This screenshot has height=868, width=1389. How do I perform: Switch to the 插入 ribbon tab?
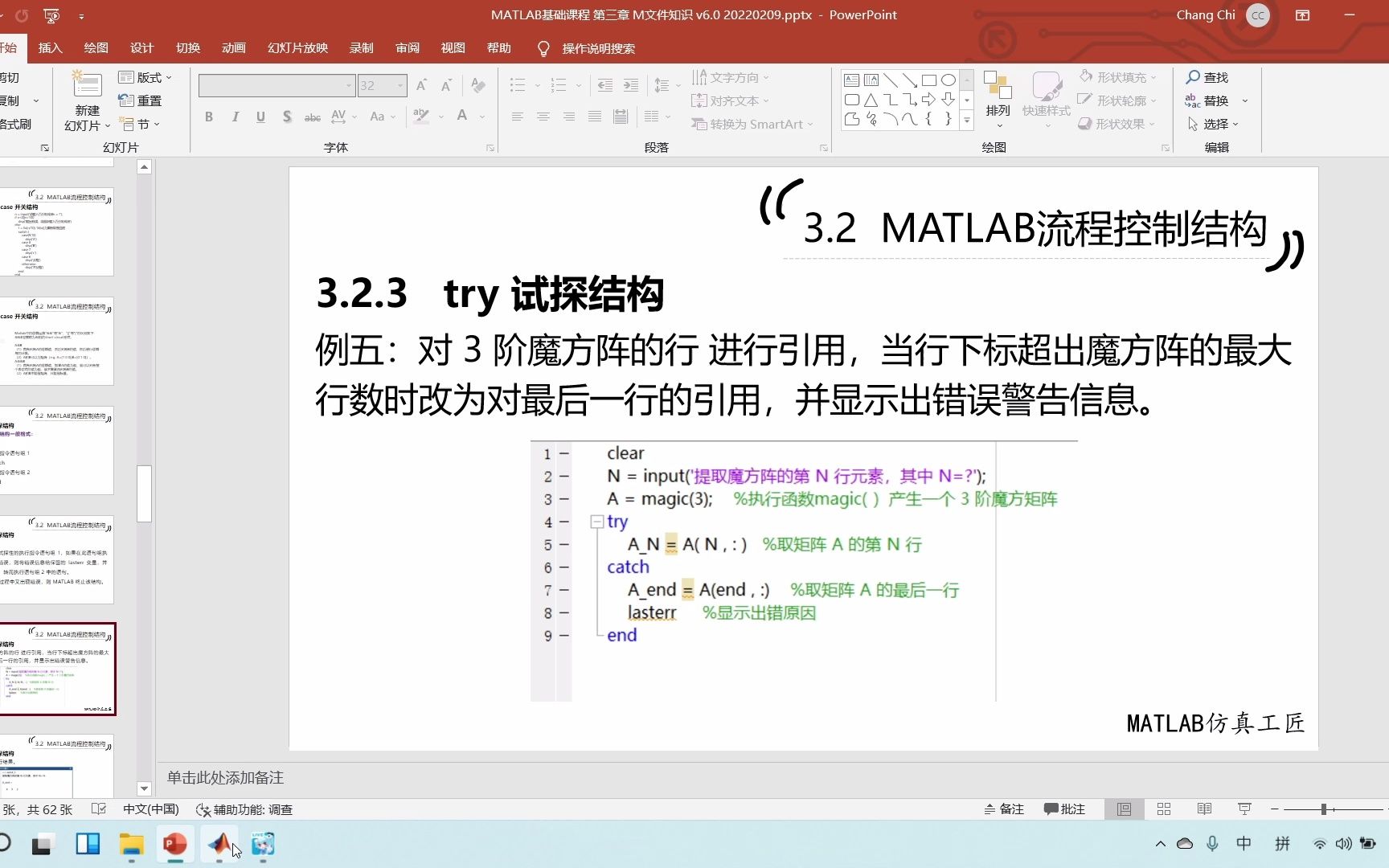point(50,48)
